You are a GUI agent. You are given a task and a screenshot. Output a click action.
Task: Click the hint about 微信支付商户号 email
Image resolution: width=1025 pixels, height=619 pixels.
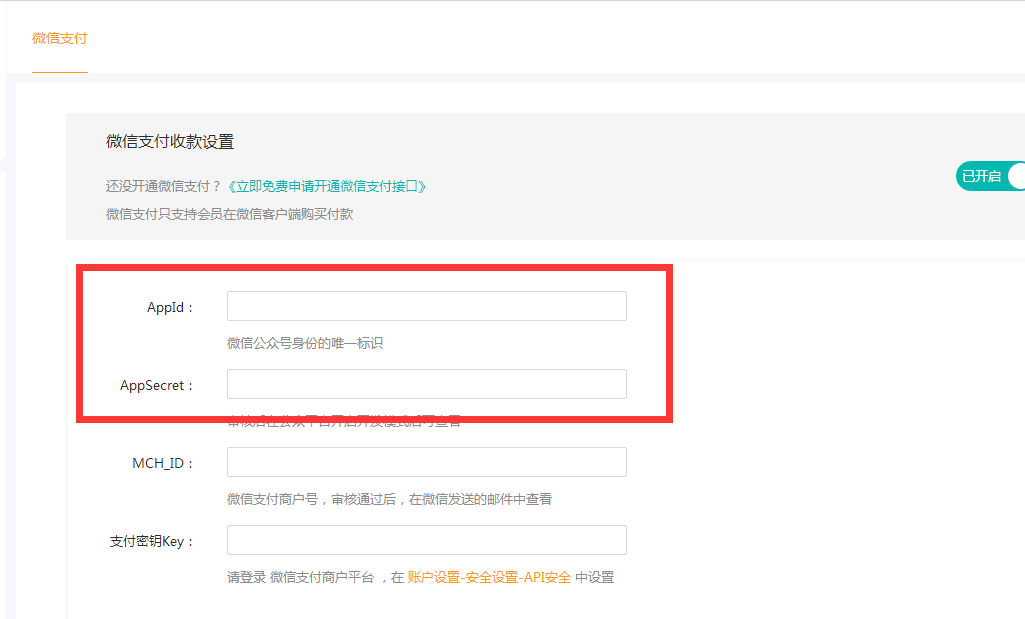coord(389,499)
